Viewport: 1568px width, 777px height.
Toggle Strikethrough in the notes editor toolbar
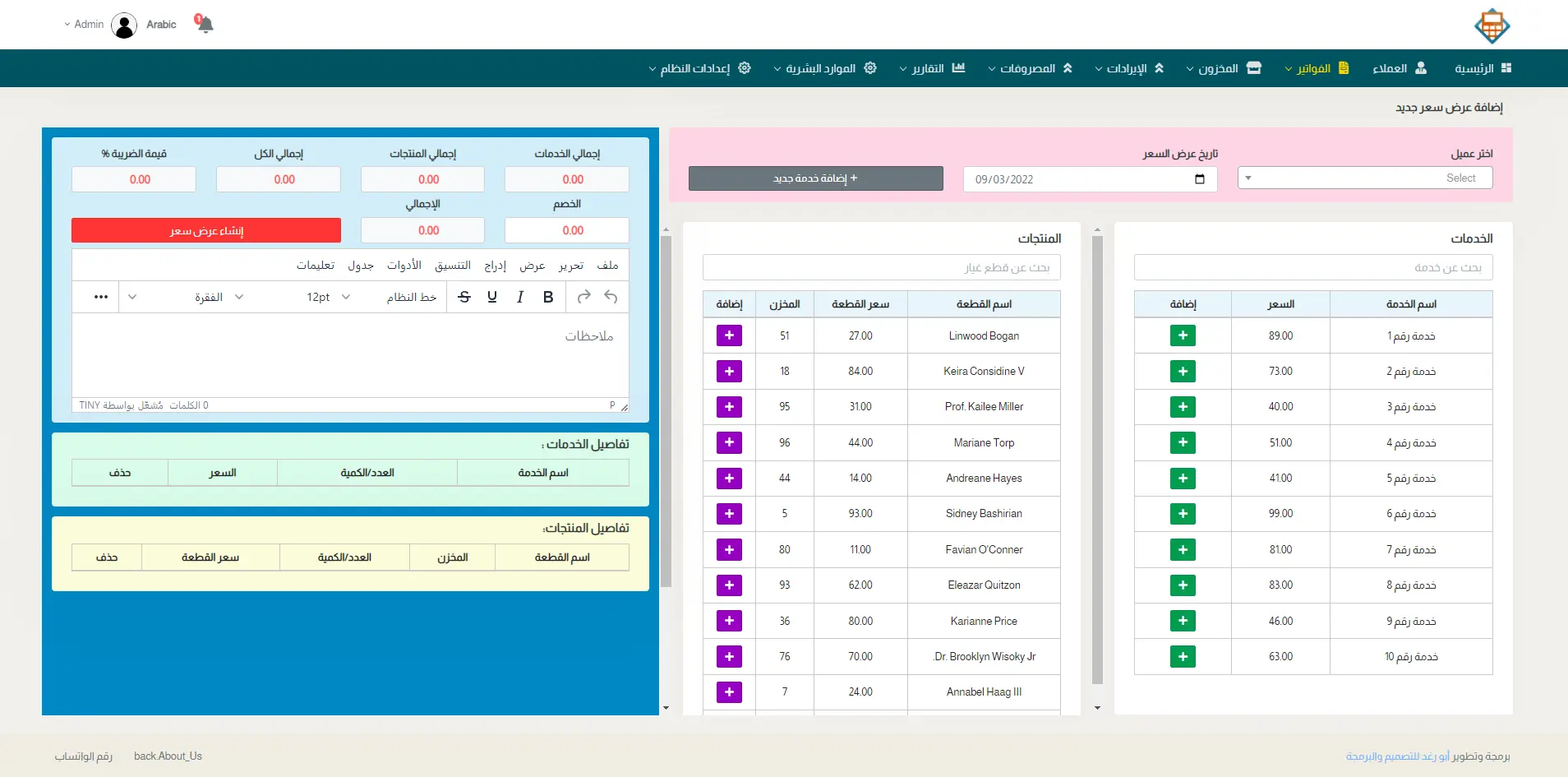pyautogui.click(x=464, y=297)
